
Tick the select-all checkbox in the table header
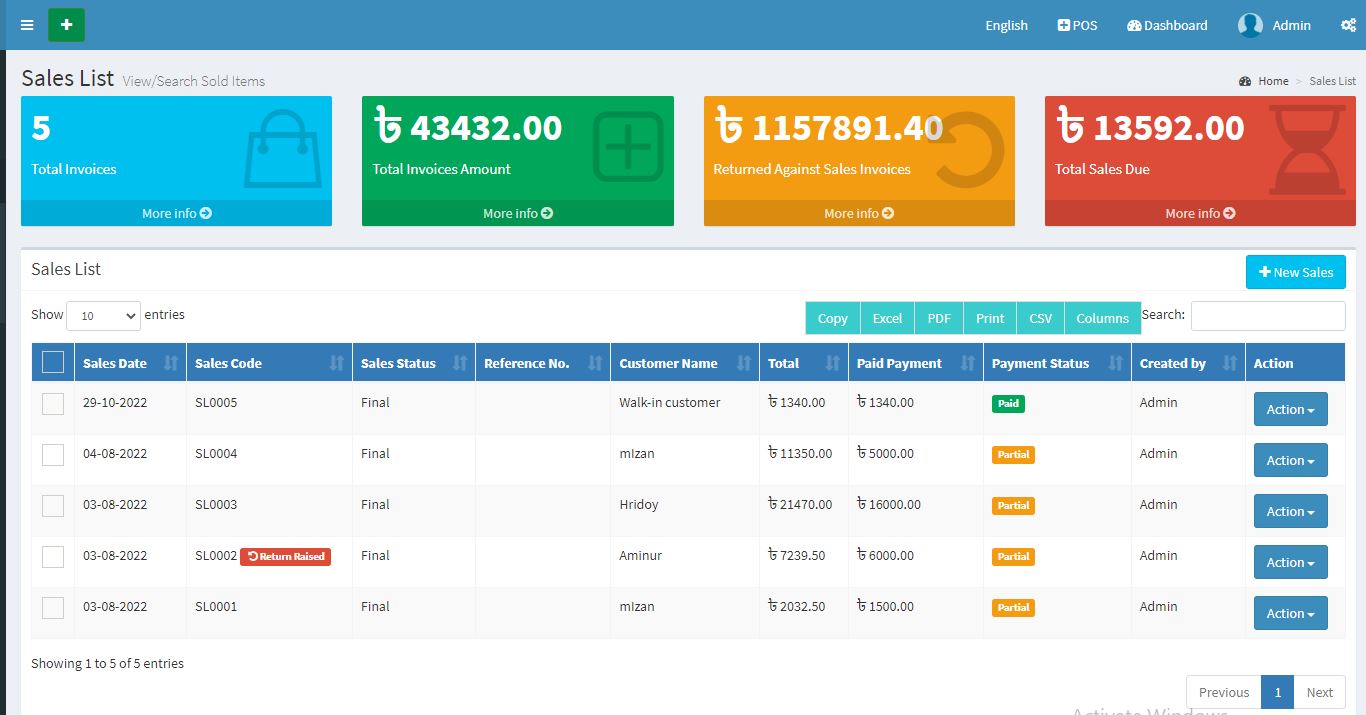coord(53,361)
